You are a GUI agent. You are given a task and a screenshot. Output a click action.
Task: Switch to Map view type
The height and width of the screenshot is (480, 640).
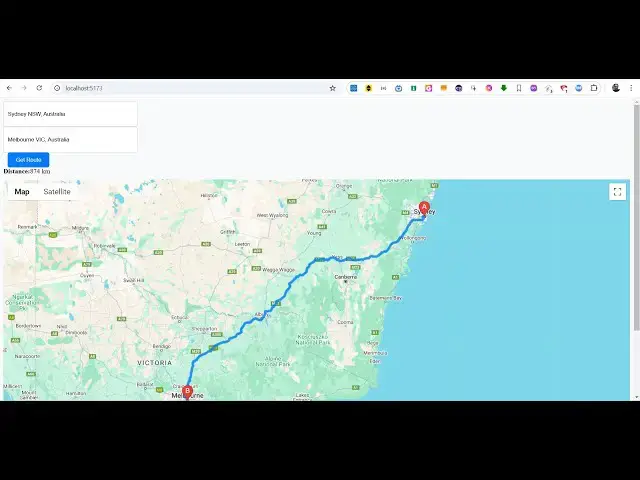(x=22, y=191)
